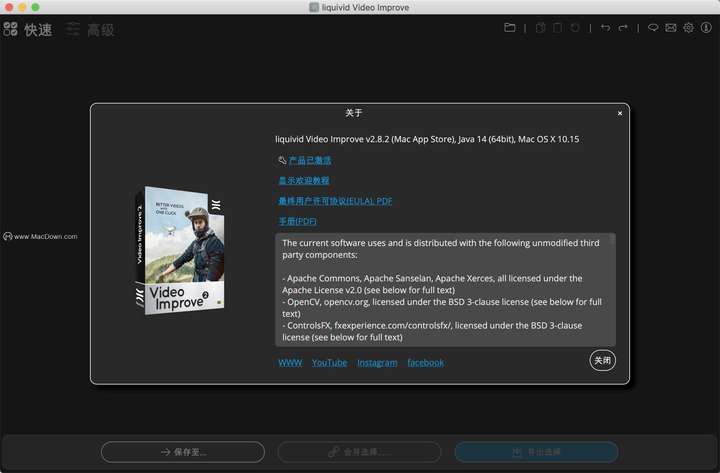Screen dimensions: 720x473
Task: Open the folder icon in the toolbar
Action: pyautogui.click(x=509, y=28)
